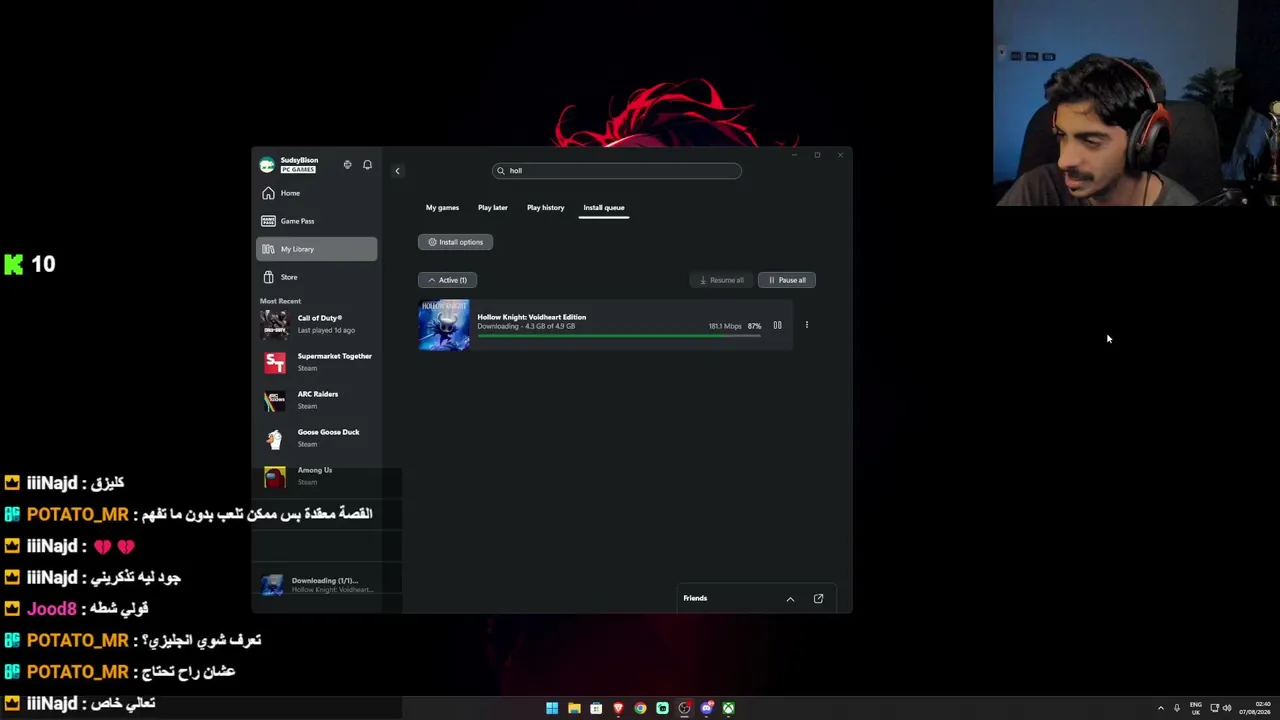
Task: Open Game Pass in the sidebar
Action: pyautogui.click(x=317, y=221)
